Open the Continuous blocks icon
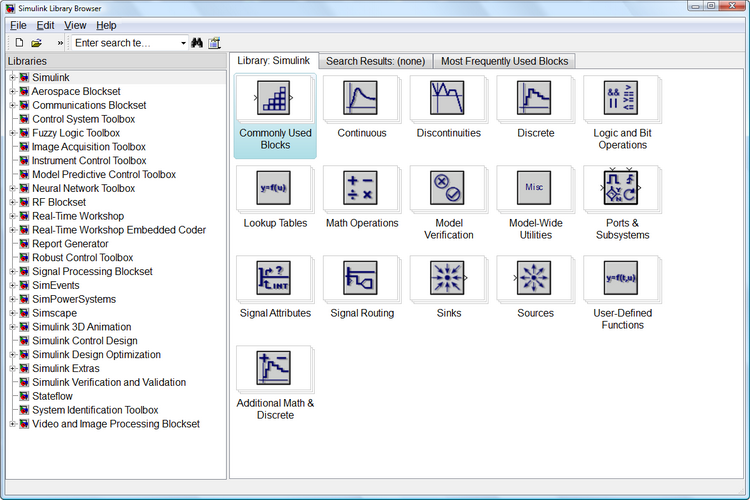The height and width of the screenshot is (500, 750). point(360,98)
